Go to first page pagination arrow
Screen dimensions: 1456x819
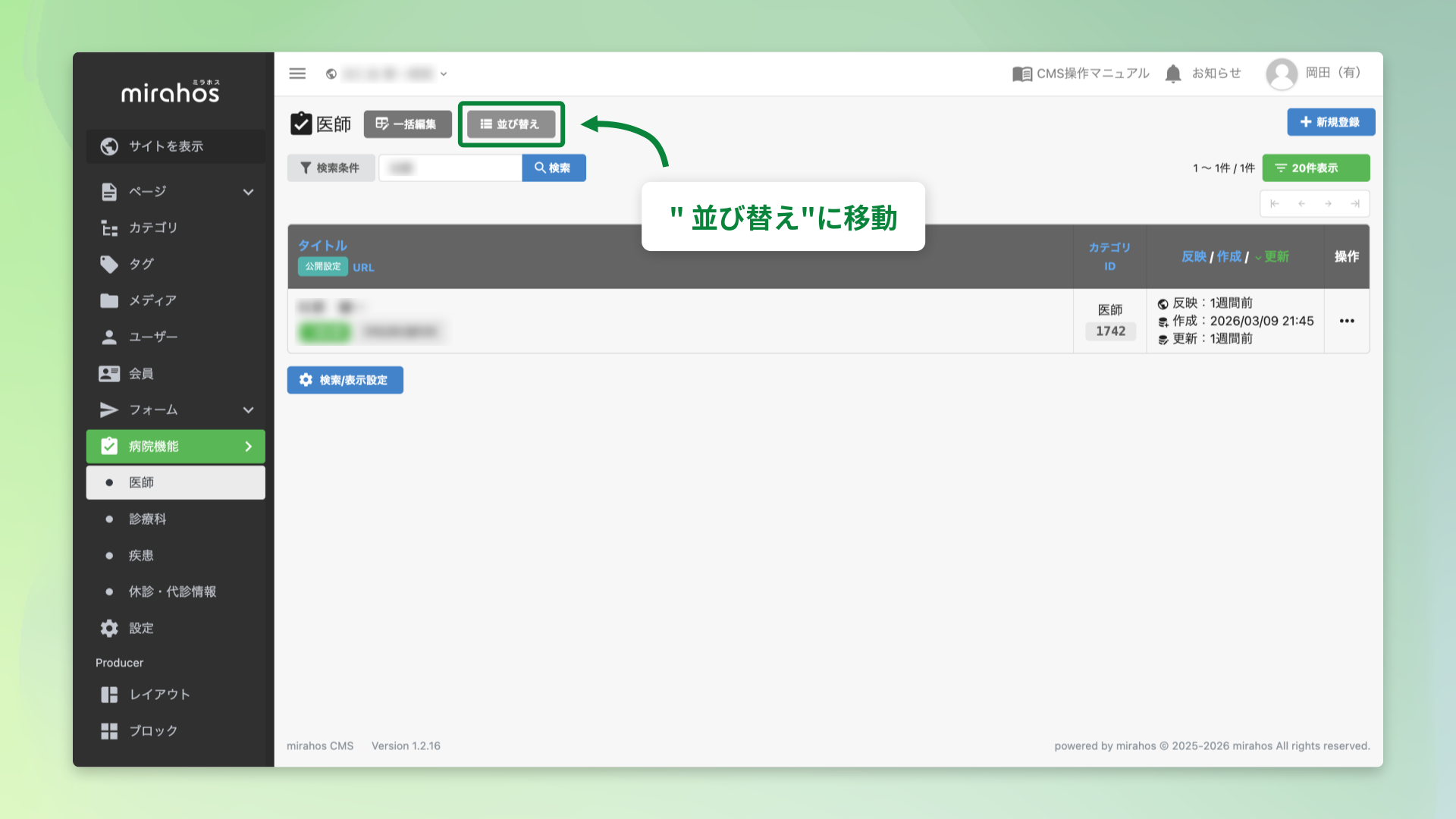coord(1275,204)
